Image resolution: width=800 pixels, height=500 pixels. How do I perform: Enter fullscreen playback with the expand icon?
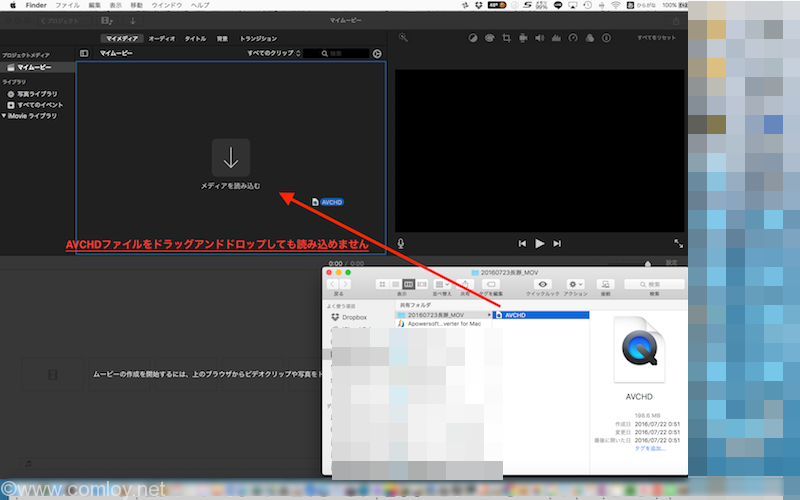pyautogui.click(x=679, y=244)
